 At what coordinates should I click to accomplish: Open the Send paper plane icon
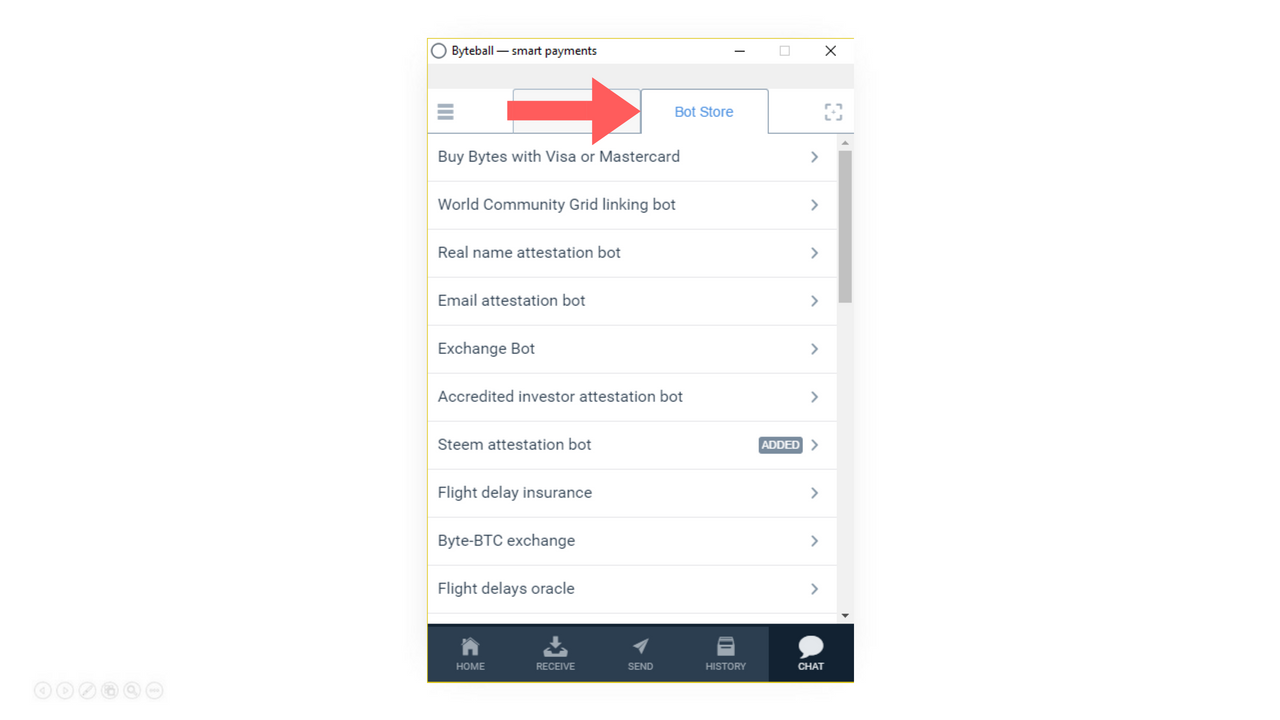click(x=640, y=654)
